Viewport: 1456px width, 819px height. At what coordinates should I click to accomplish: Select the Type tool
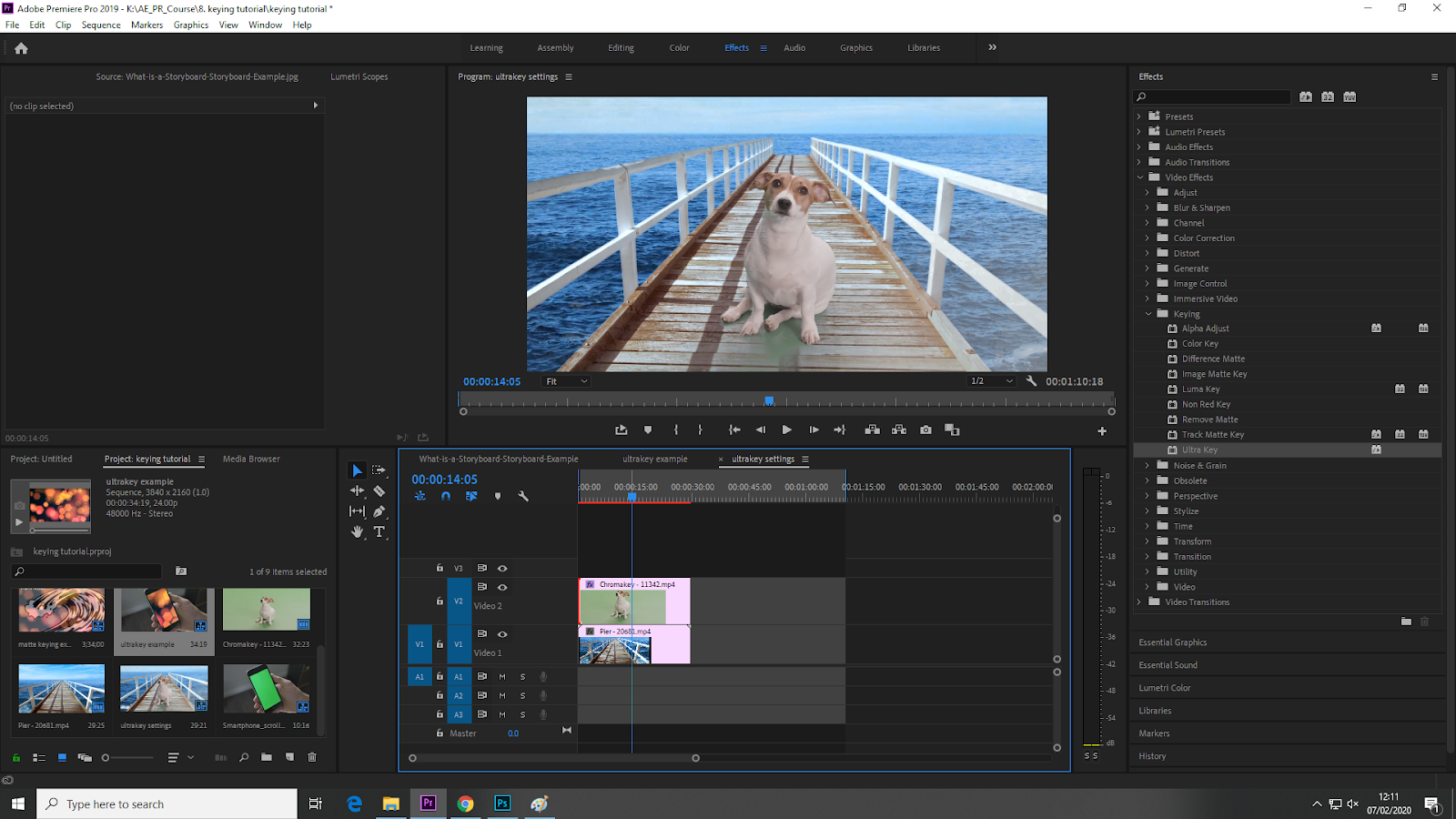coord(379,531)
